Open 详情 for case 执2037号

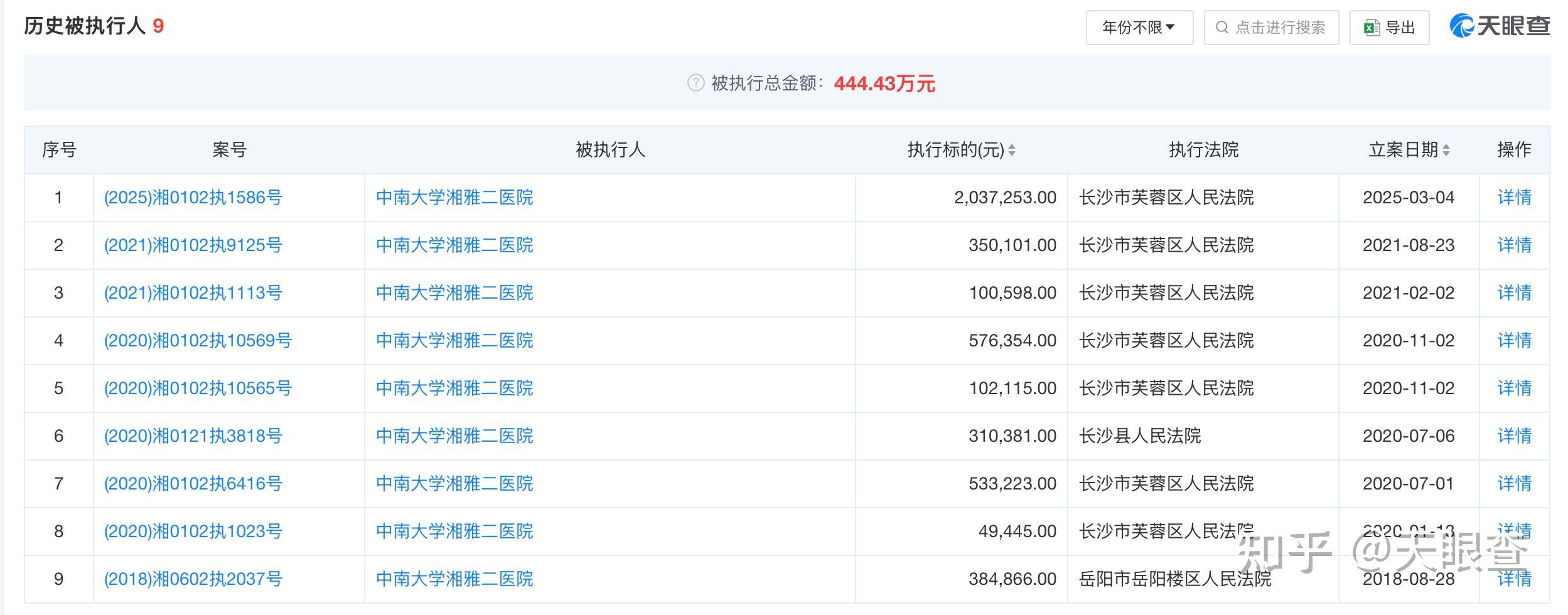point(1514,579)
